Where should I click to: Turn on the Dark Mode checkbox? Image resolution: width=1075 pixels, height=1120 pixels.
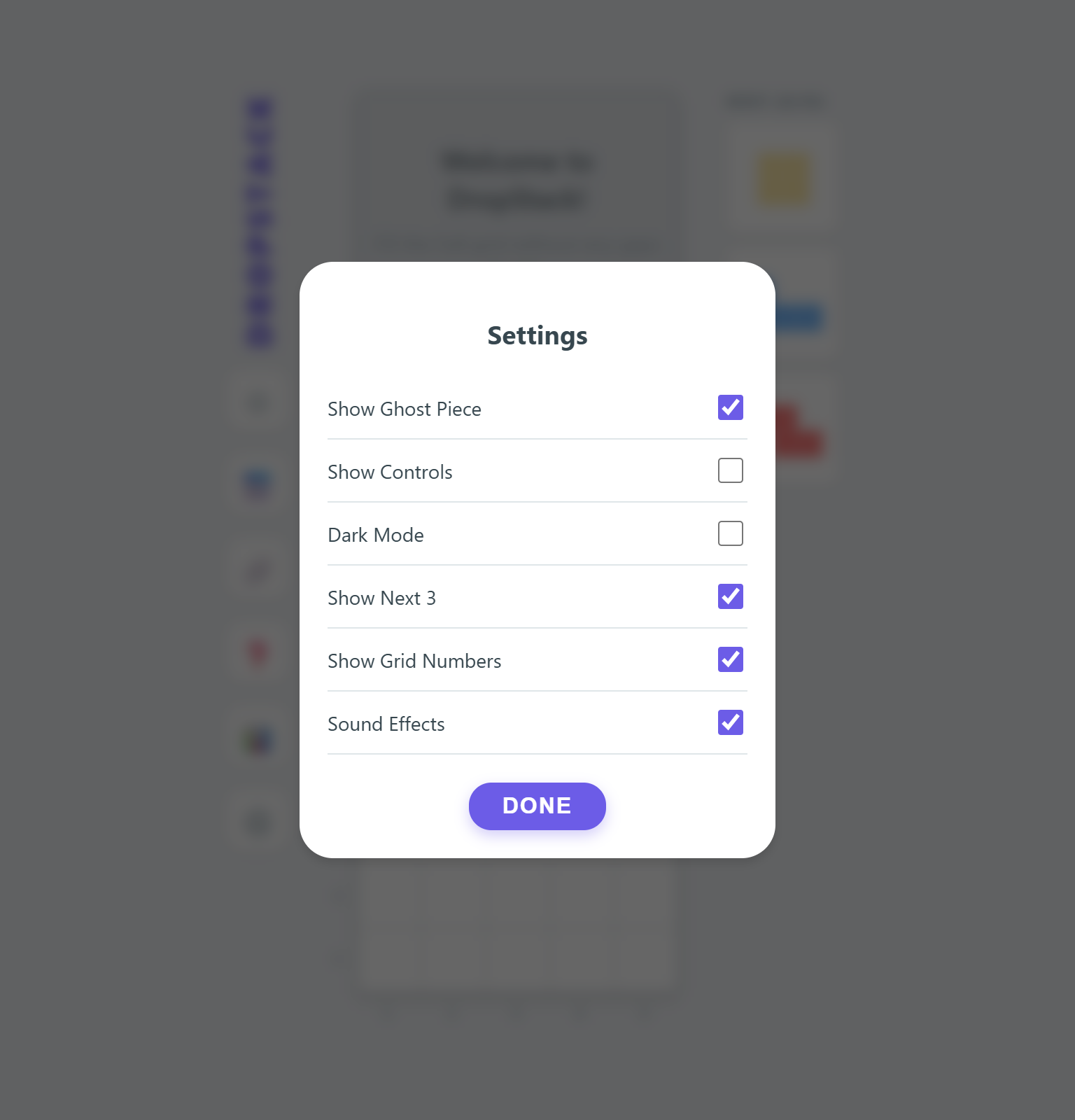(731, 533)
